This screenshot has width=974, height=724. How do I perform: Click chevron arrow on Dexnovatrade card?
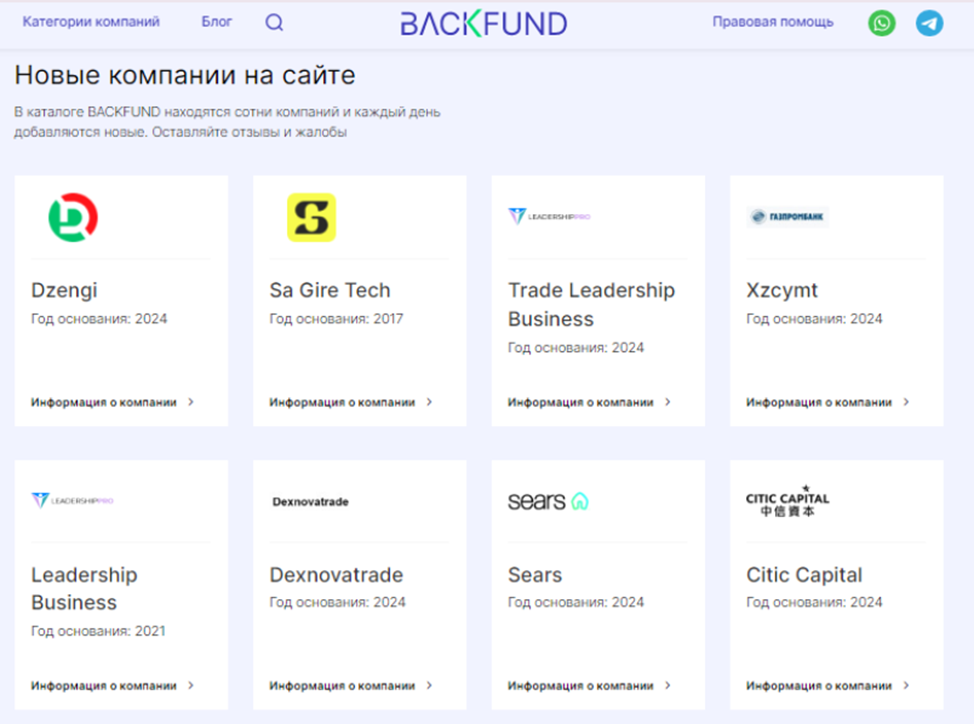429,685
